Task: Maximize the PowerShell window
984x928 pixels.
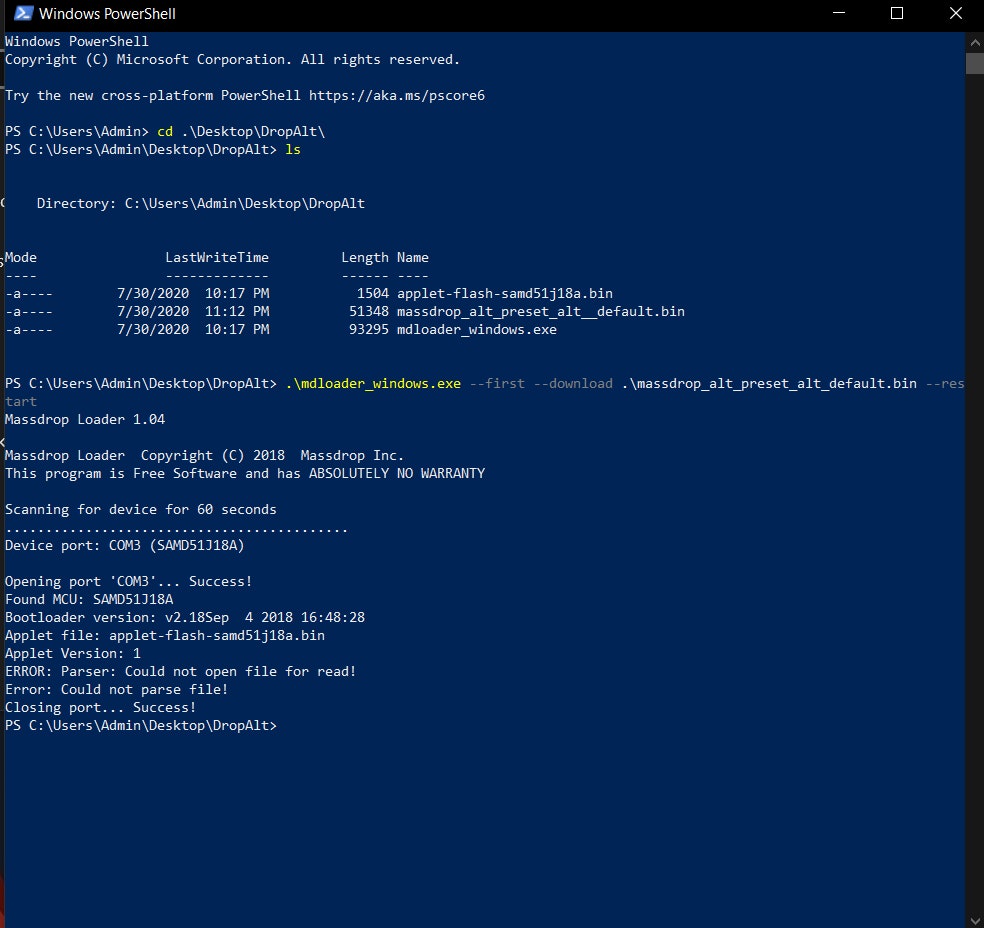Action: [x=897, y=14]
